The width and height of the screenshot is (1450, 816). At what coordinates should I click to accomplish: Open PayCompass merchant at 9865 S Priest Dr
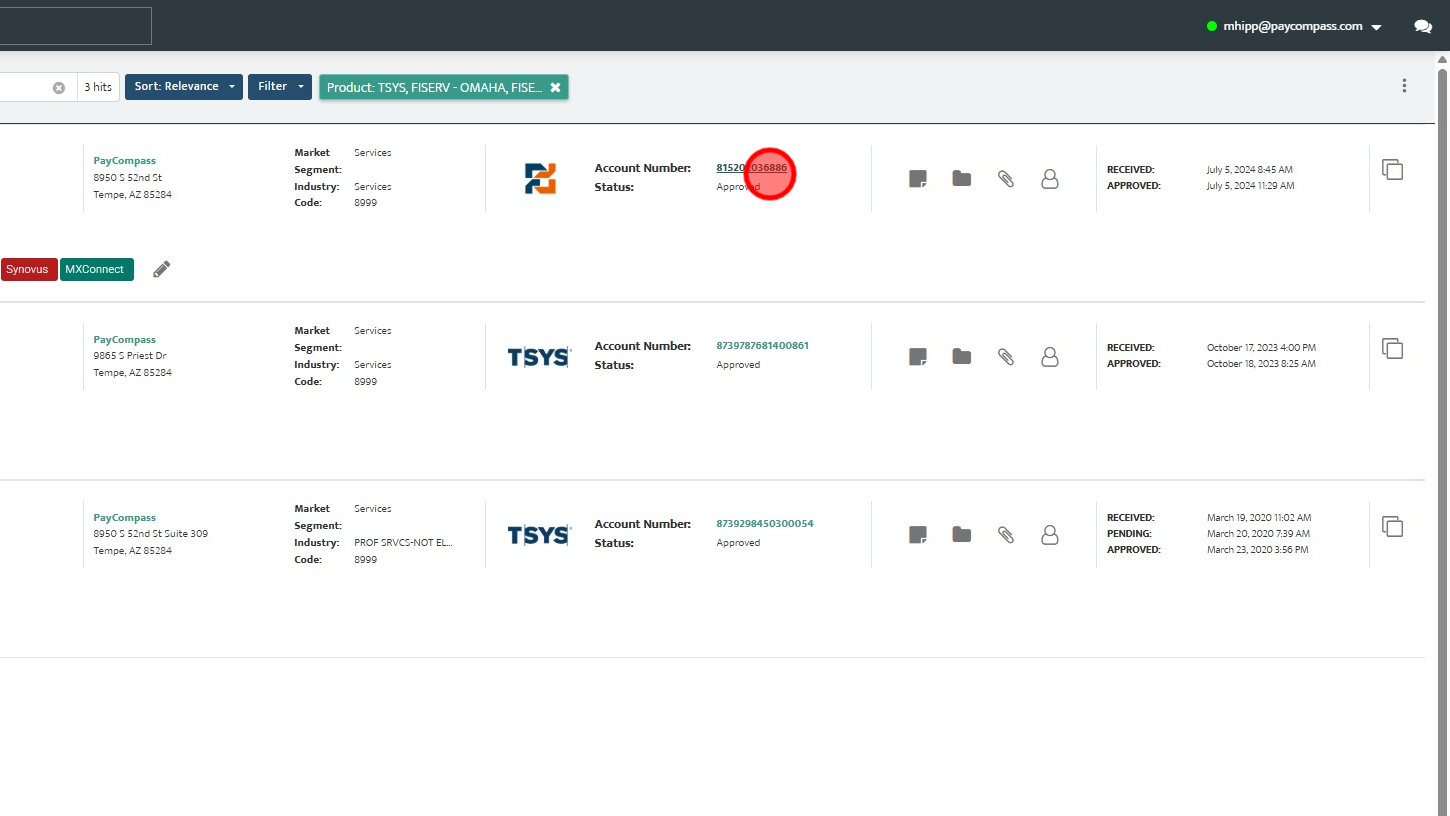click(x=125, y=340)
